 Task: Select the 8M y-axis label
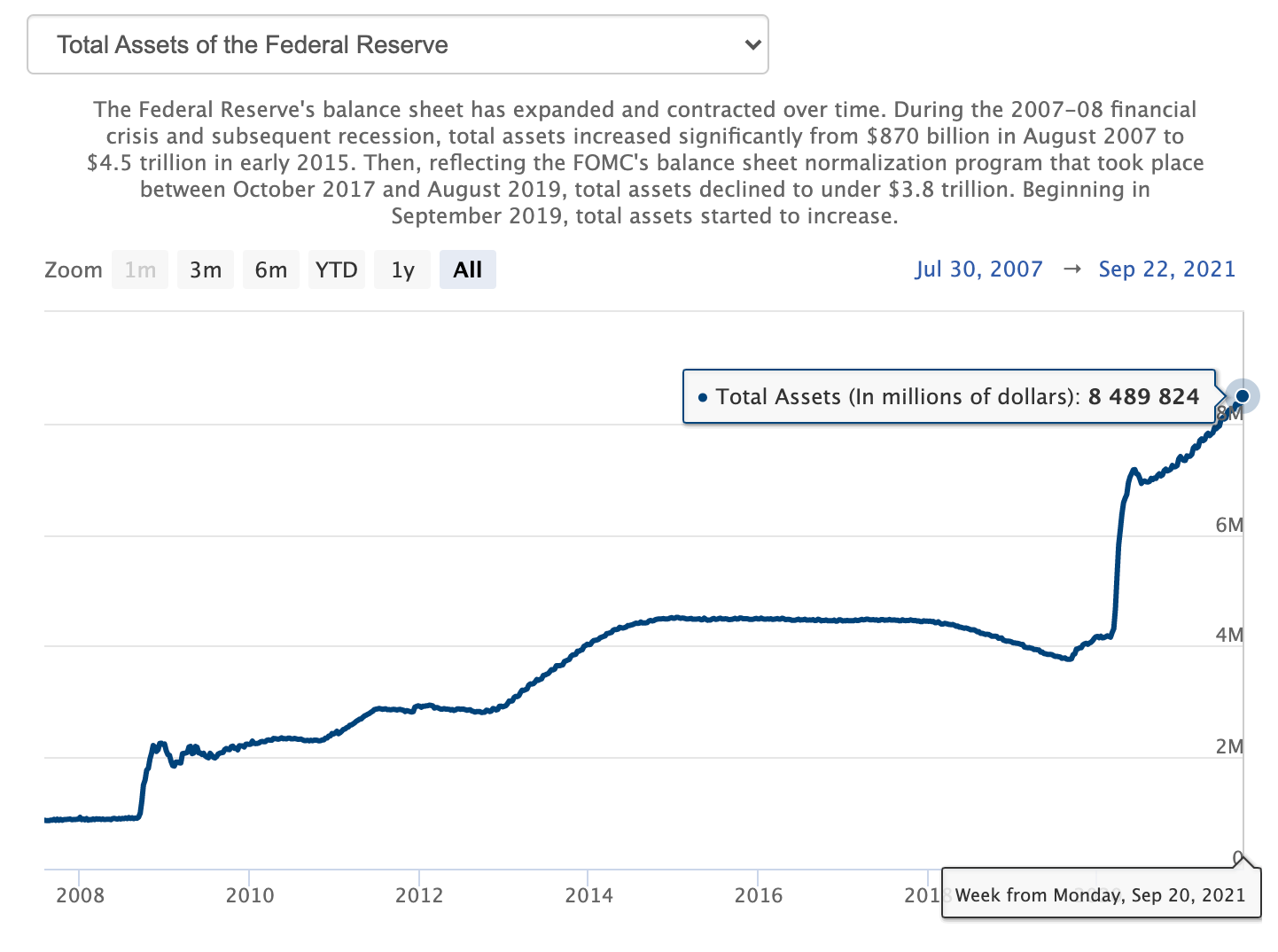(1230, 413)
